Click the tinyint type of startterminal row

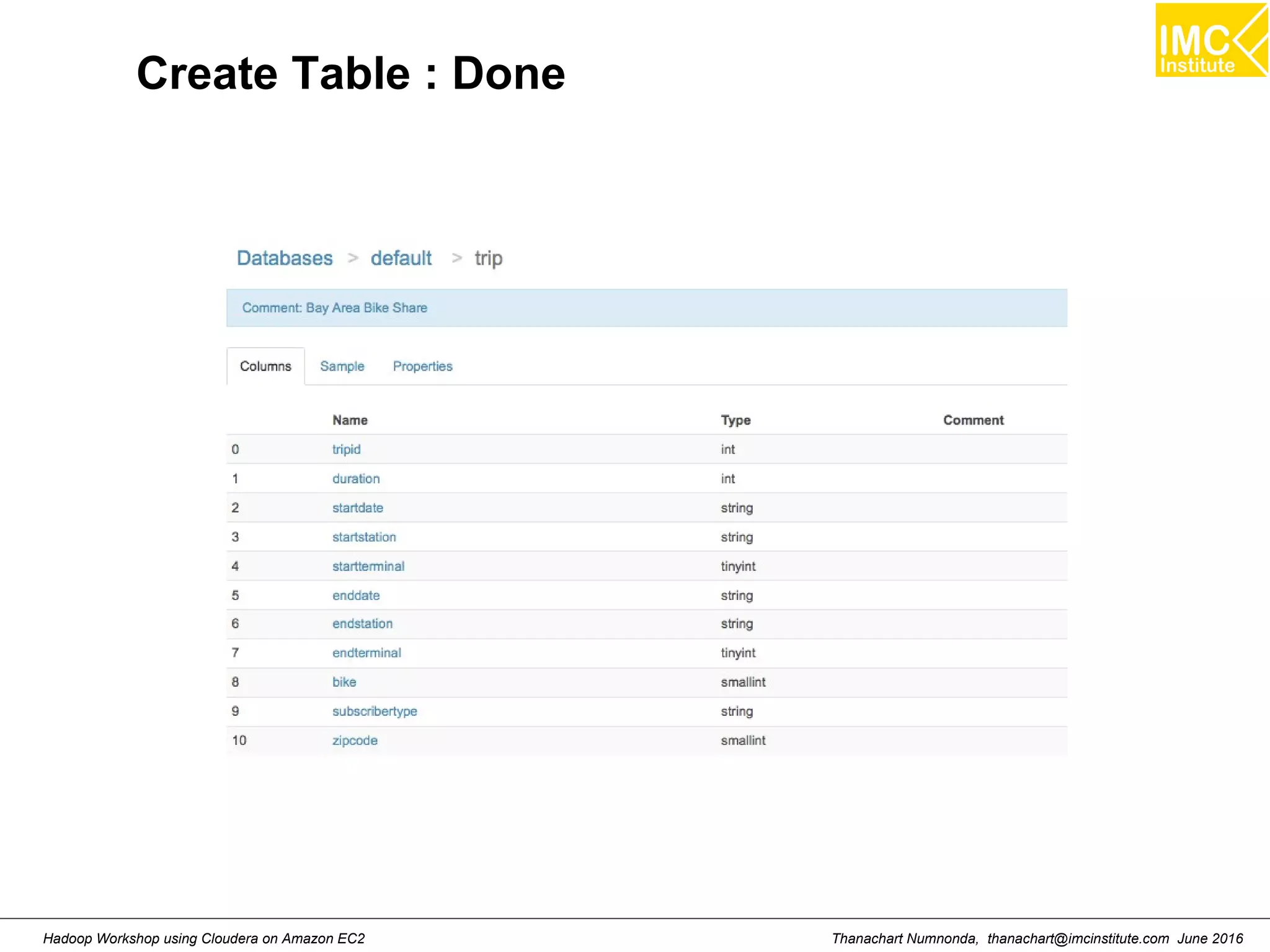click(738, 566)
